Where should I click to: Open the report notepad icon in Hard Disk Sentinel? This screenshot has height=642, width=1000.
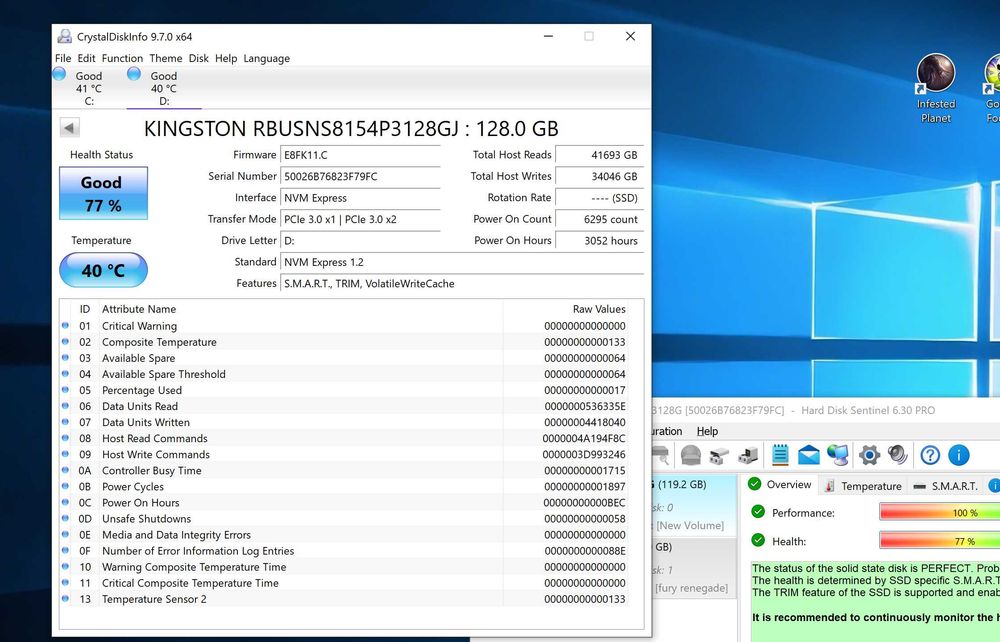tap(780, 456)
